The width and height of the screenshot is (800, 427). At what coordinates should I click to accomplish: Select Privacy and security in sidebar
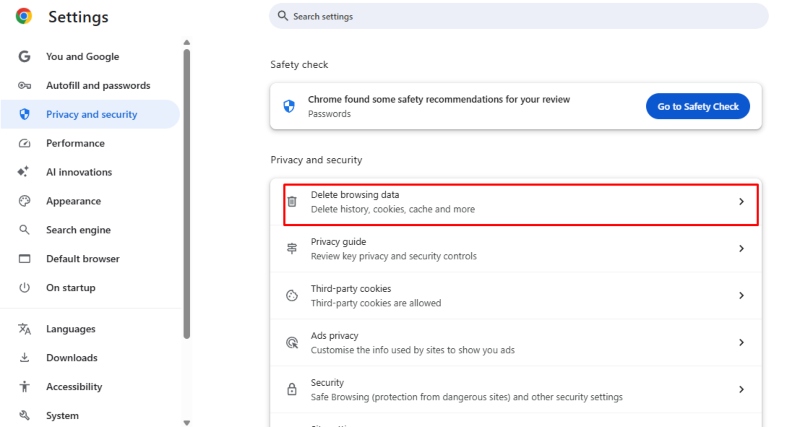point(90,114)
